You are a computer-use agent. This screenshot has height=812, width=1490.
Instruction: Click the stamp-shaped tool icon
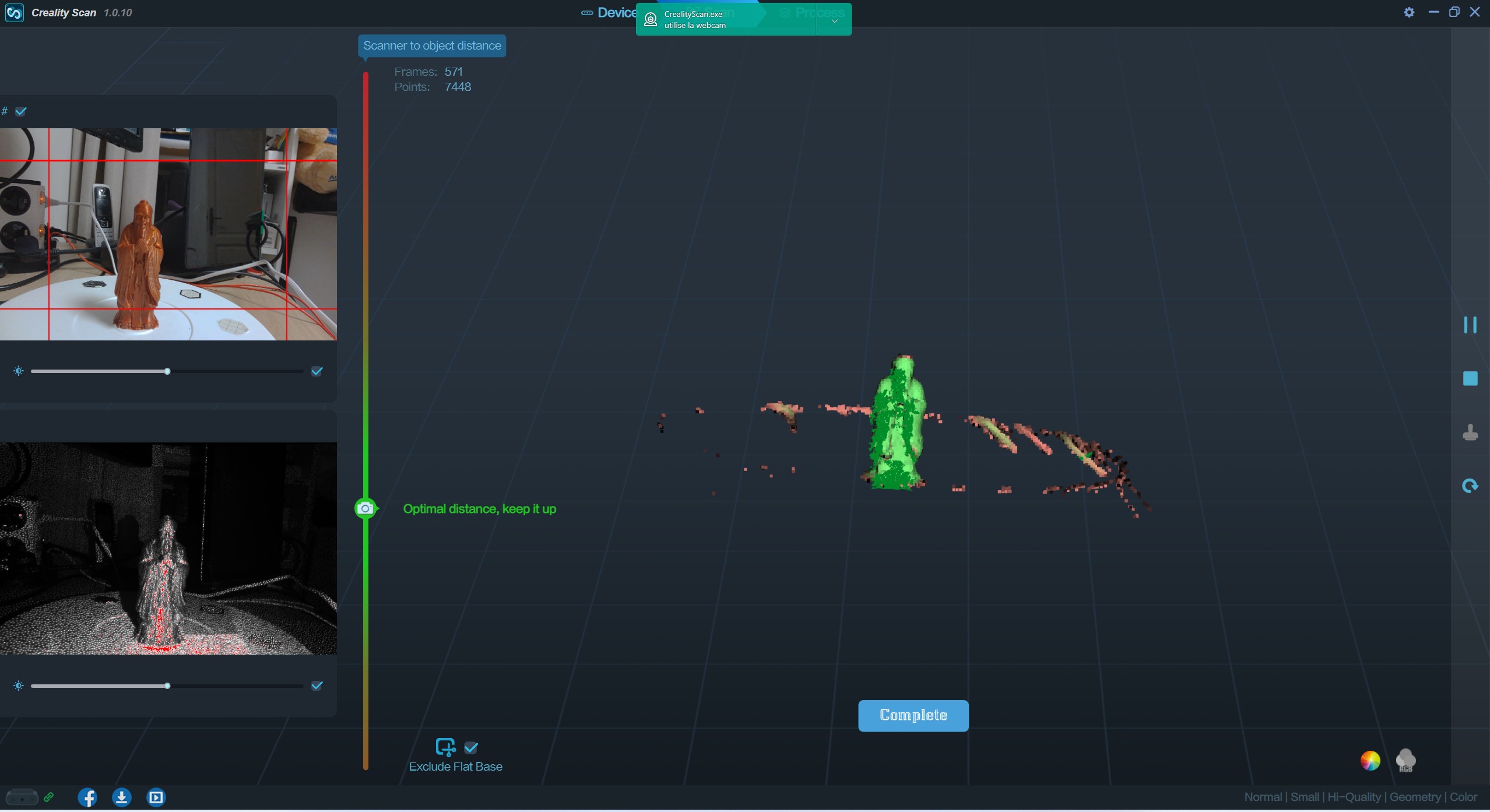coord(1470,433)
